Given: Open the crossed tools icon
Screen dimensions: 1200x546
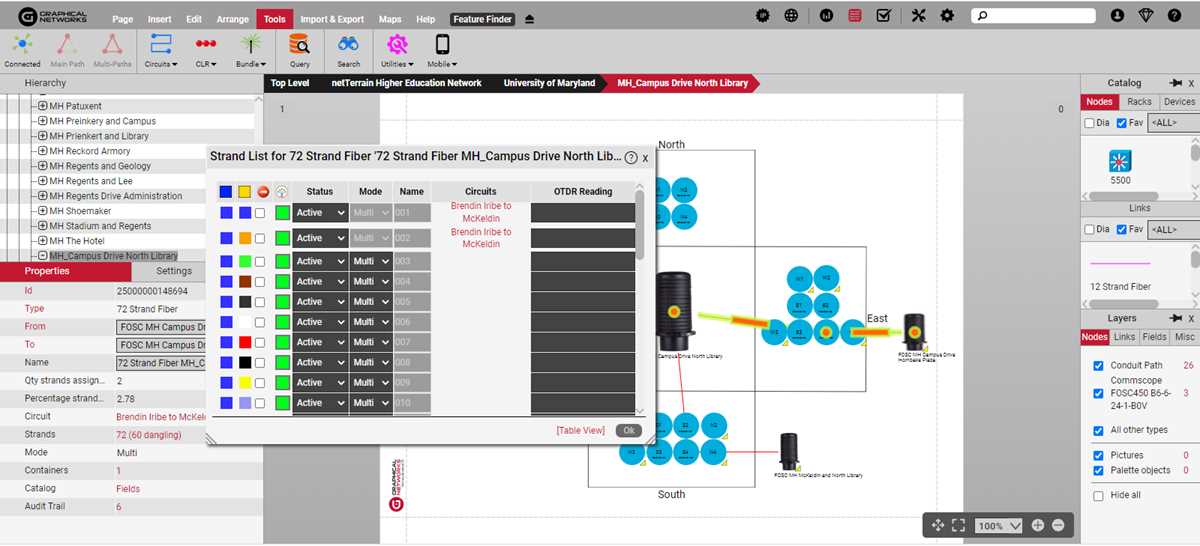Looking at the screenshot, I should 918,16.
